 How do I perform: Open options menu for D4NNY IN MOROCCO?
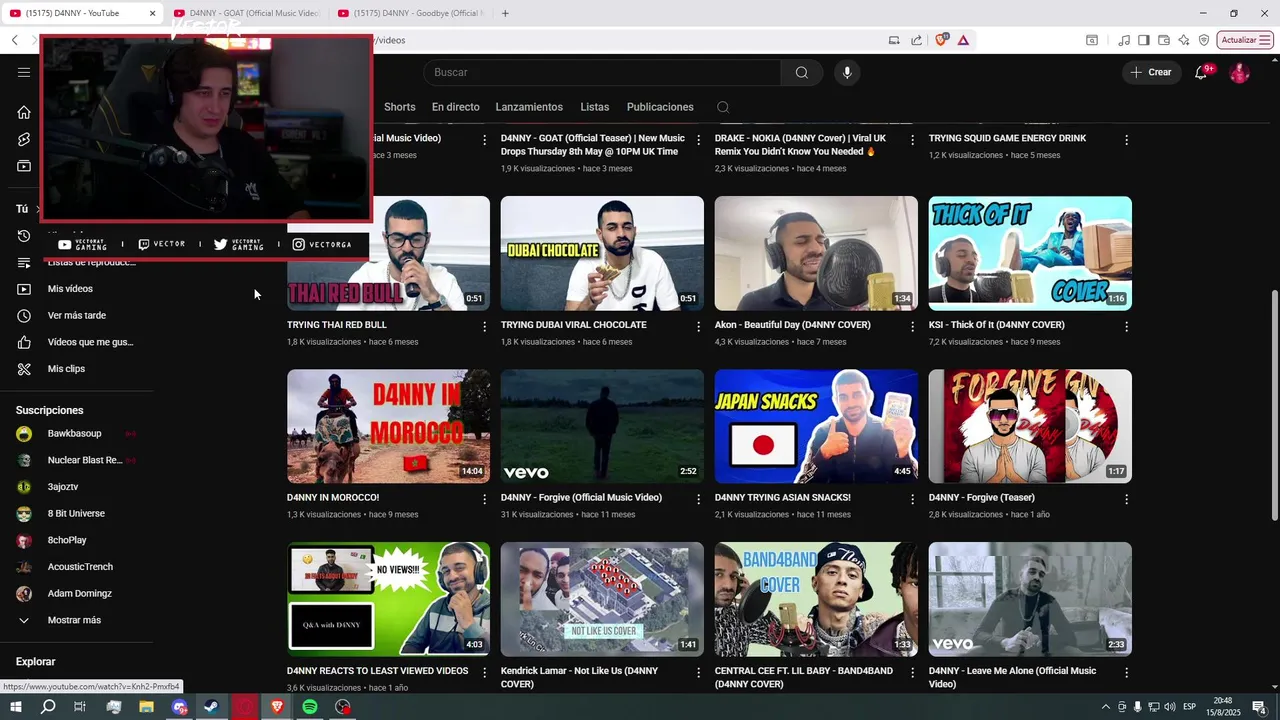(x=485, y=499)
